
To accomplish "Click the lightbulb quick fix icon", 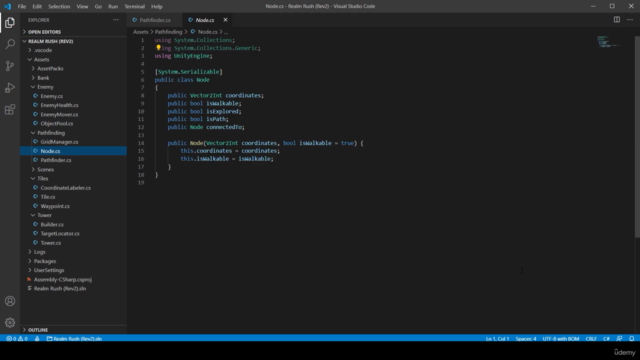I will 158,48.
